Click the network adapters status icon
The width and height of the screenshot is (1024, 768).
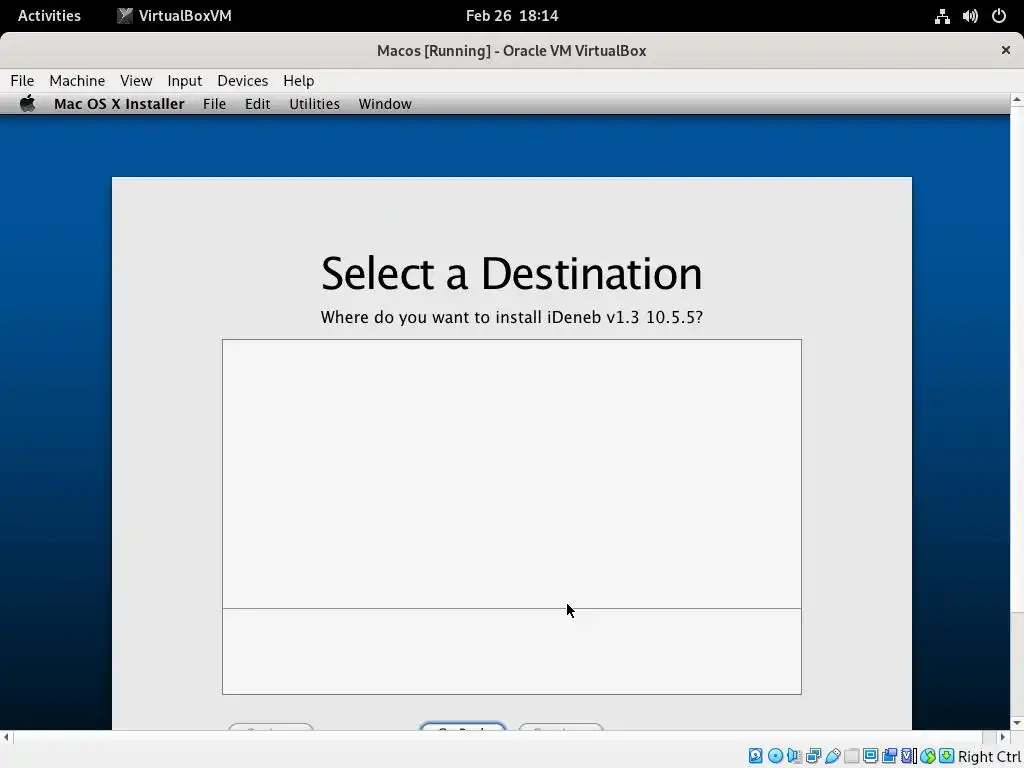pyautogui.click(x=814, y=756)
